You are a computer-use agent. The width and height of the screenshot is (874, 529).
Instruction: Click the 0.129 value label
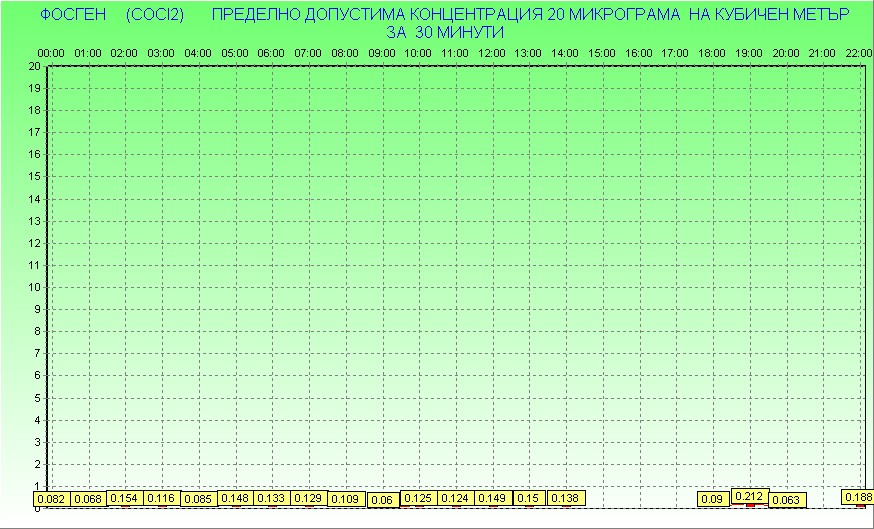(309, 498)
